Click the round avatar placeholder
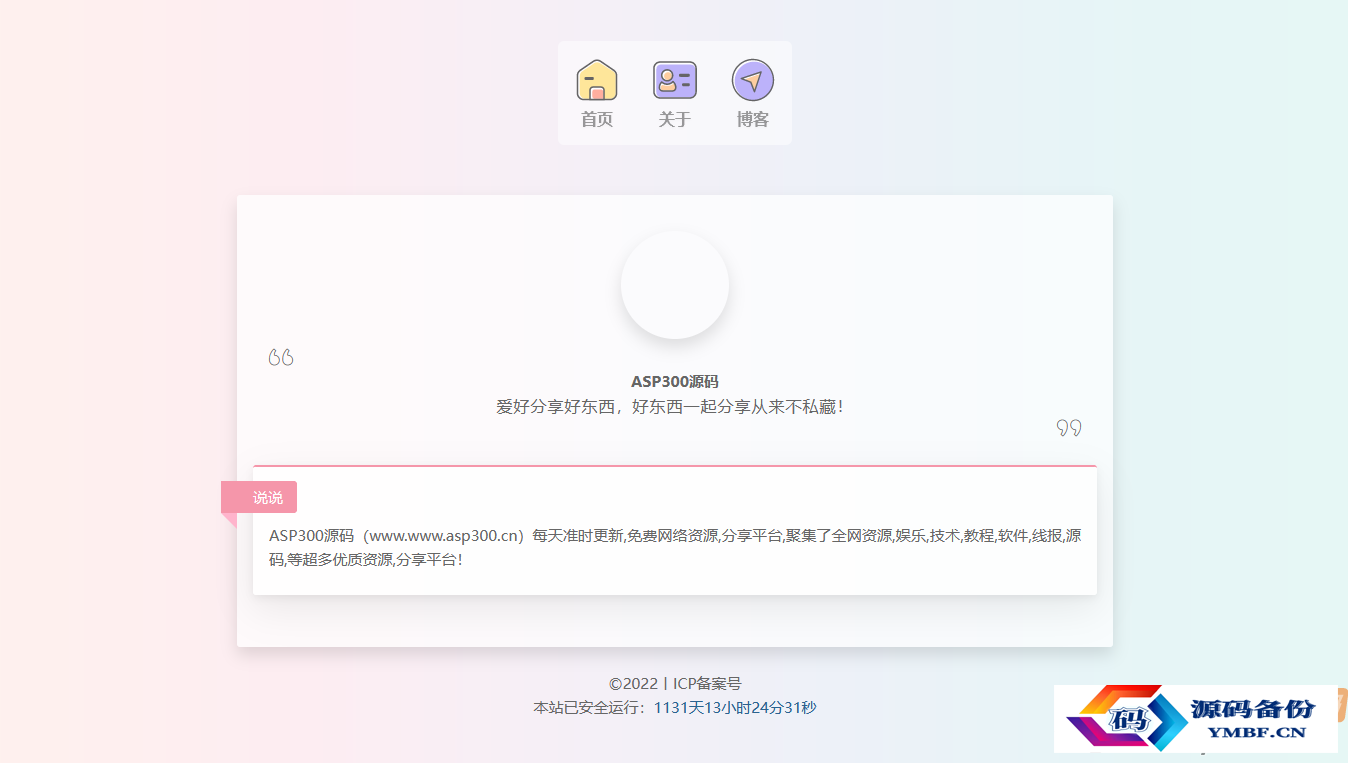The height and width of the screenshot is (763, 1348). tap(675, 285)
